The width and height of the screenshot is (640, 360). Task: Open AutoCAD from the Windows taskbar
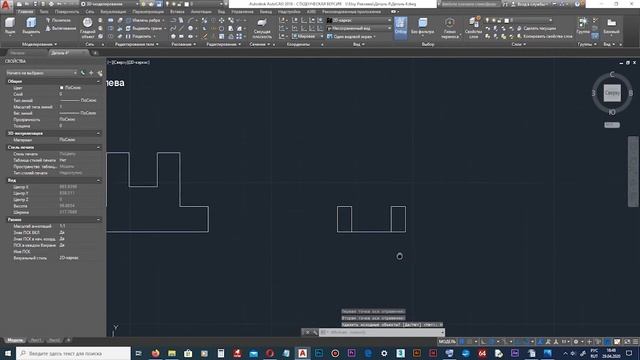302,353
